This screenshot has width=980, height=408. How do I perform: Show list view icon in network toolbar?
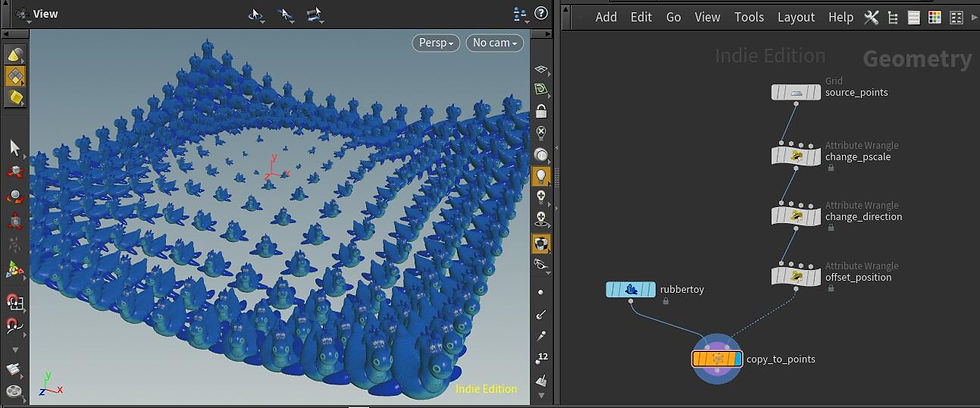pos(914,17)
